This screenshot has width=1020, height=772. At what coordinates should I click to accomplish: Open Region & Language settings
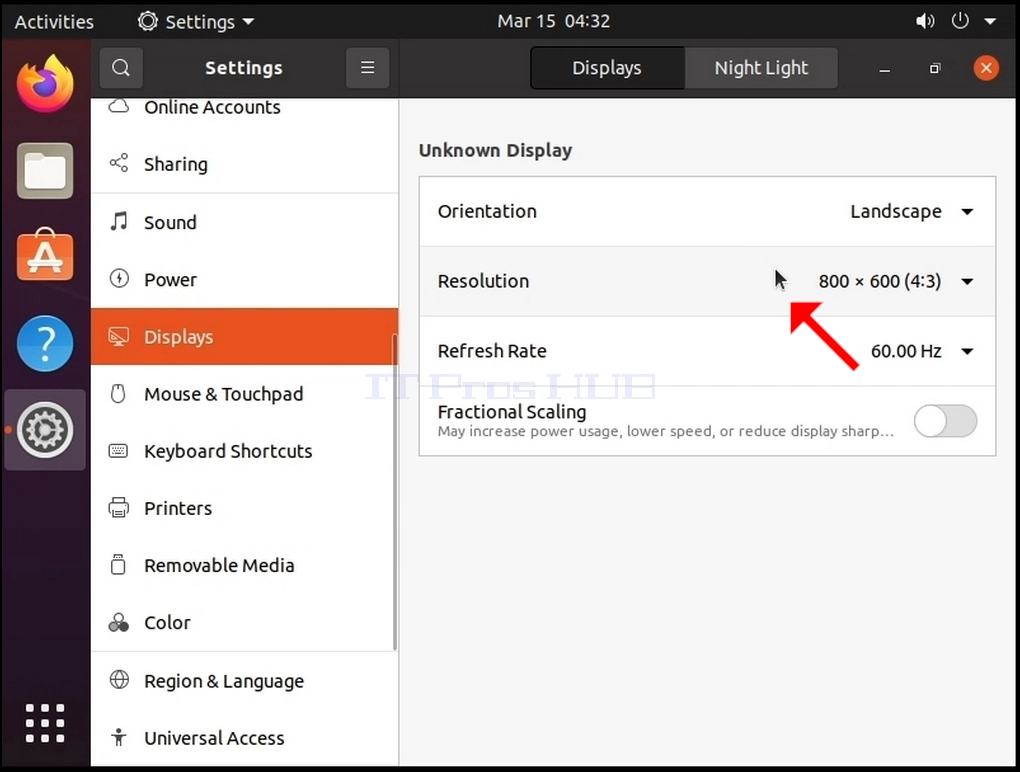click(245, 681)
